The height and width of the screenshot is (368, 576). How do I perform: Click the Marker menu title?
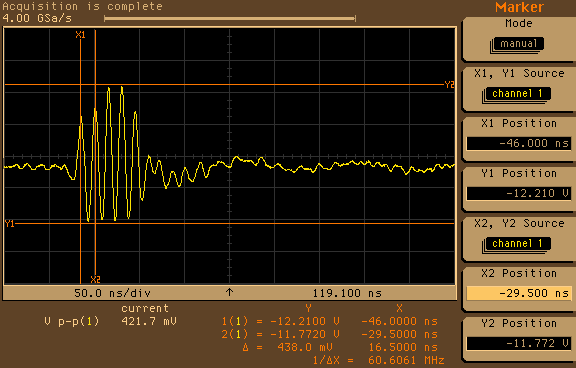pos(519,7)
